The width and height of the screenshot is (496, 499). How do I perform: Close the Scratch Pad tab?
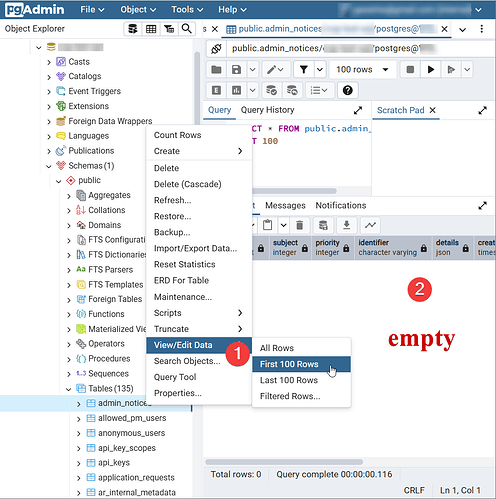click(x=432, y=110)
